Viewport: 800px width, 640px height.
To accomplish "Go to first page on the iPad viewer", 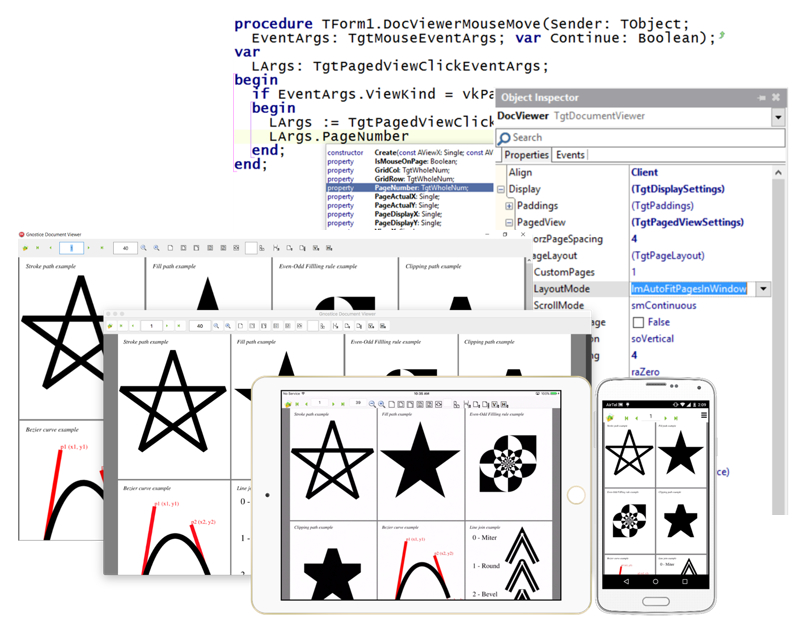I will pyautogui.click(x=298, y=404).
